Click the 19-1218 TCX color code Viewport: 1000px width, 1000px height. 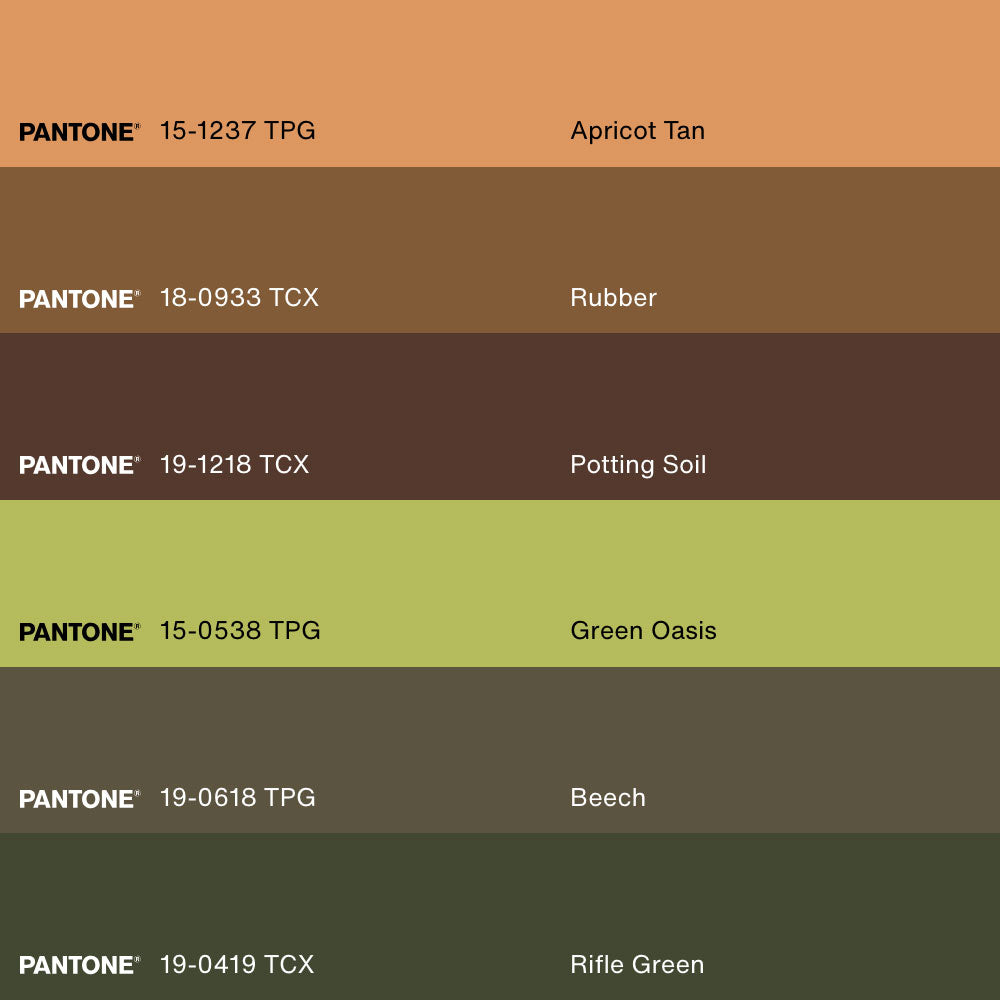(x=234, y=464)
